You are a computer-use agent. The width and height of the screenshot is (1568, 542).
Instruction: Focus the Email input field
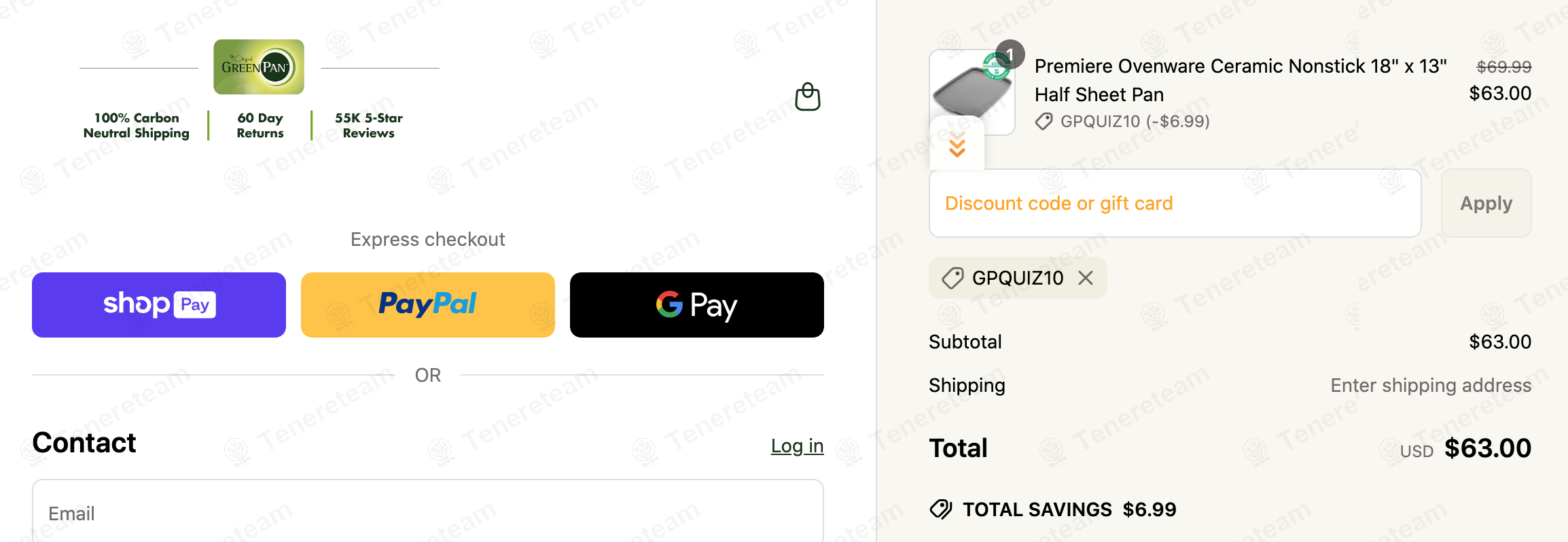[x=428, y=513]
